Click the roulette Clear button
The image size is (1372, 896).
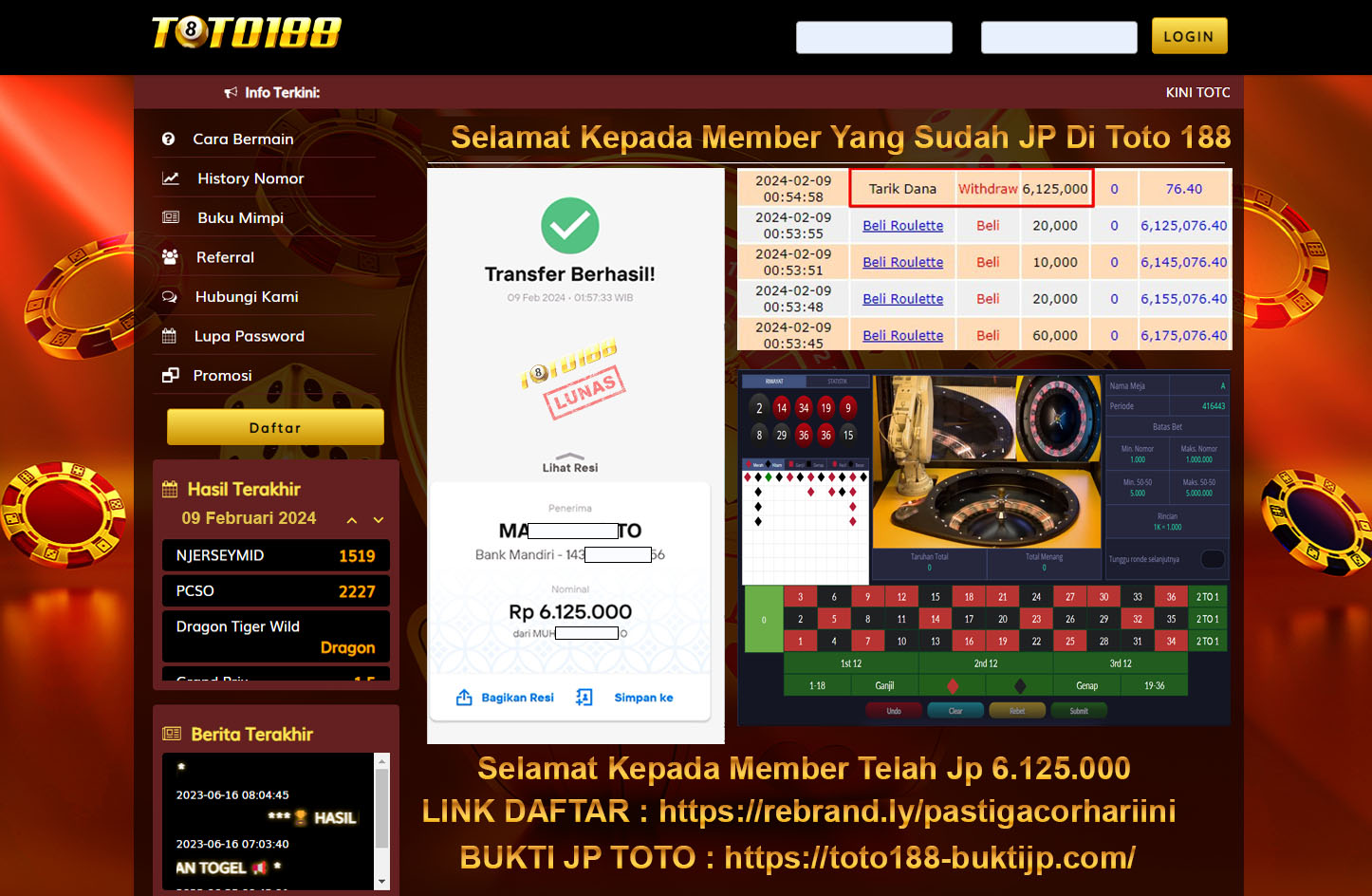pos(955,711)
